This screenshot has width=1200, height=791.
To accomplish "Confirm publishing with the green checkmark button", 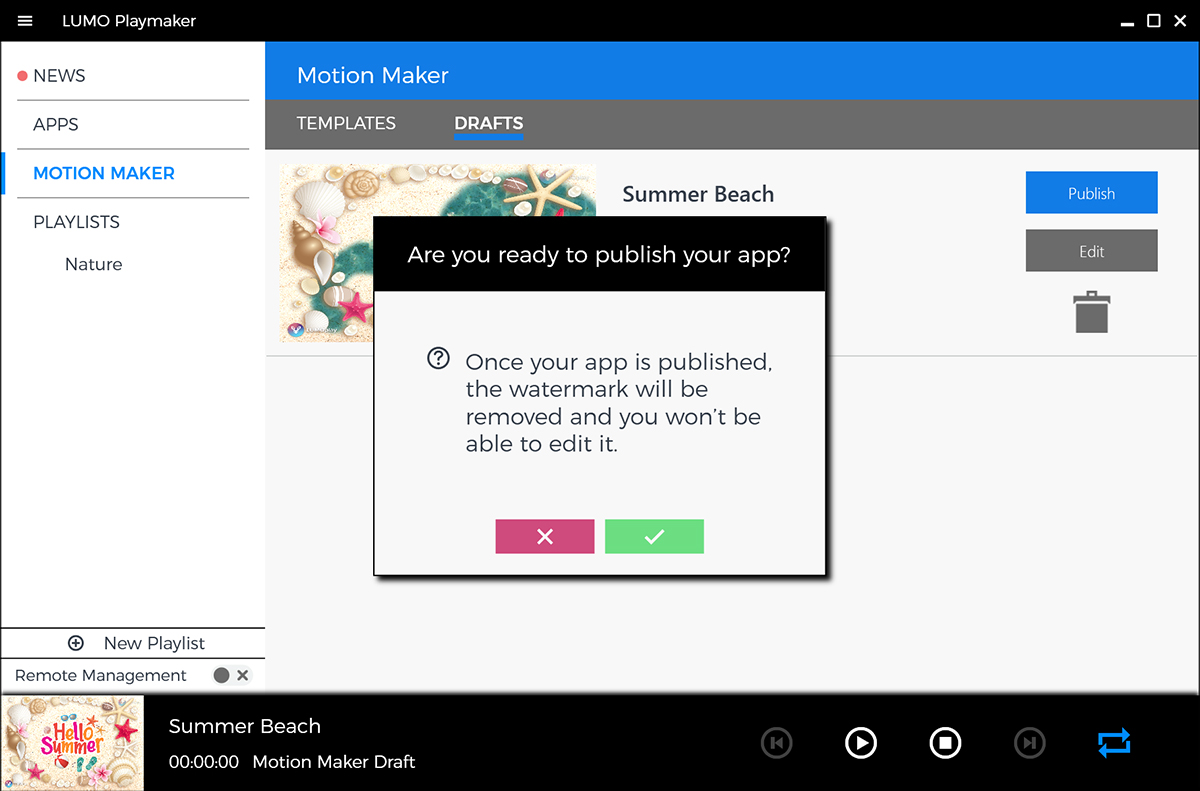I will [x=654, y=537].
